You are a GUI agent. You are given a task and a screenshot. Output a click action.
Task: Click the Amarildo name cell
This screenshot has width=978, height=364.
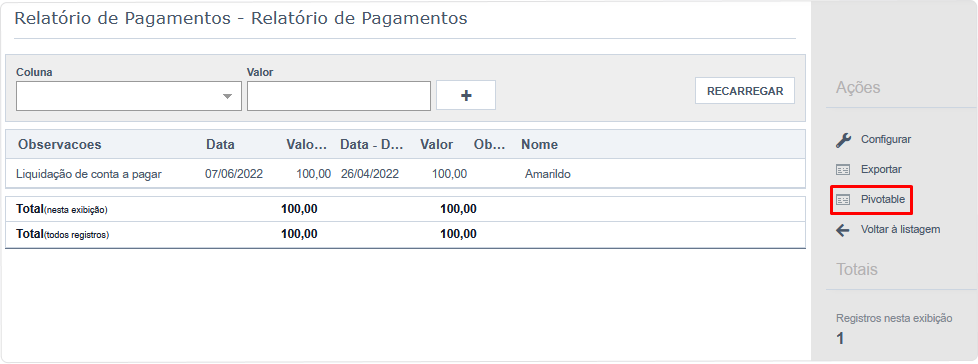548,175
